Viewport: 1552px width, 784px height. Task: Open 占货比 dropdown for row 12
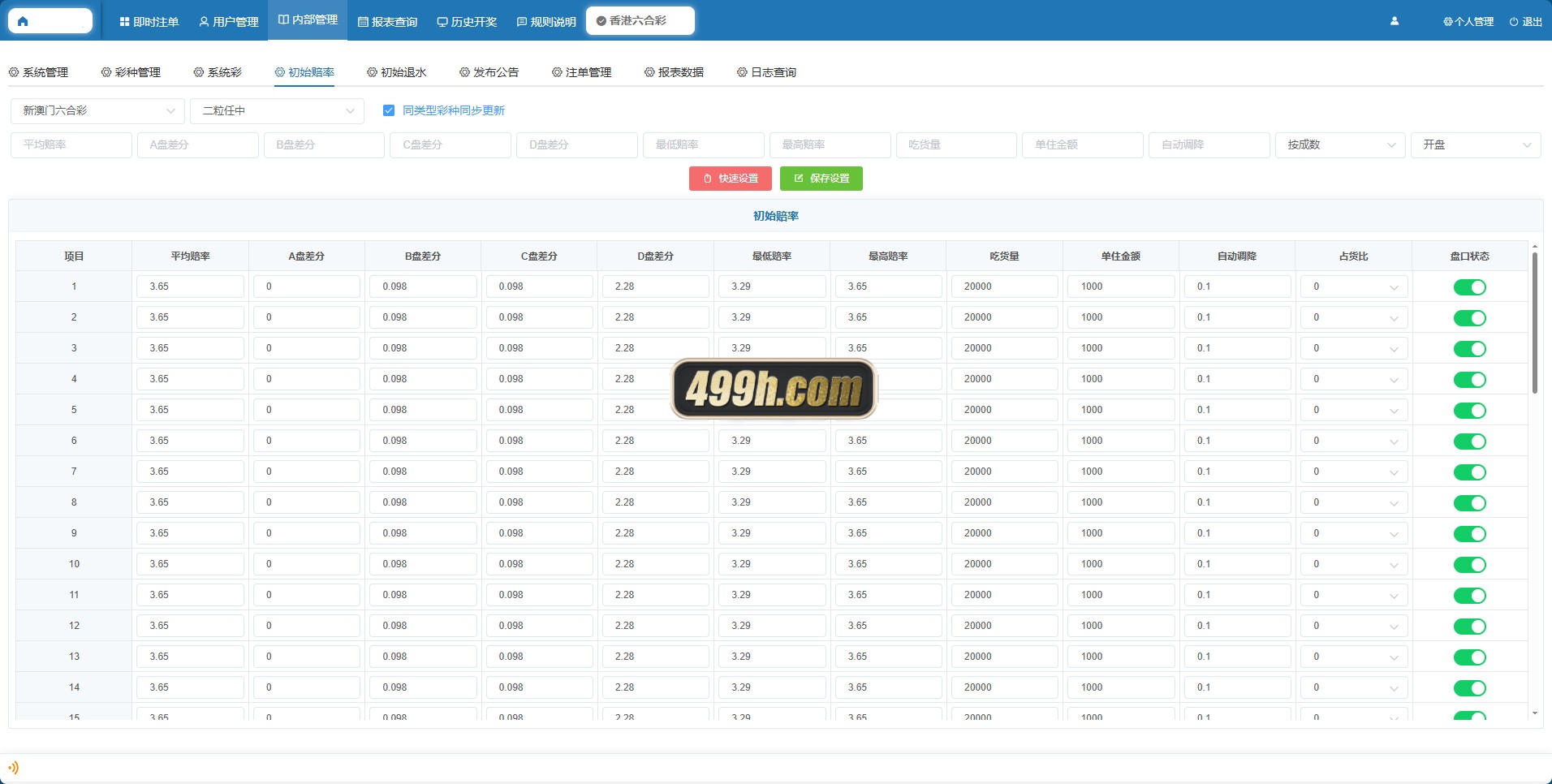(x=1354, y=626)
